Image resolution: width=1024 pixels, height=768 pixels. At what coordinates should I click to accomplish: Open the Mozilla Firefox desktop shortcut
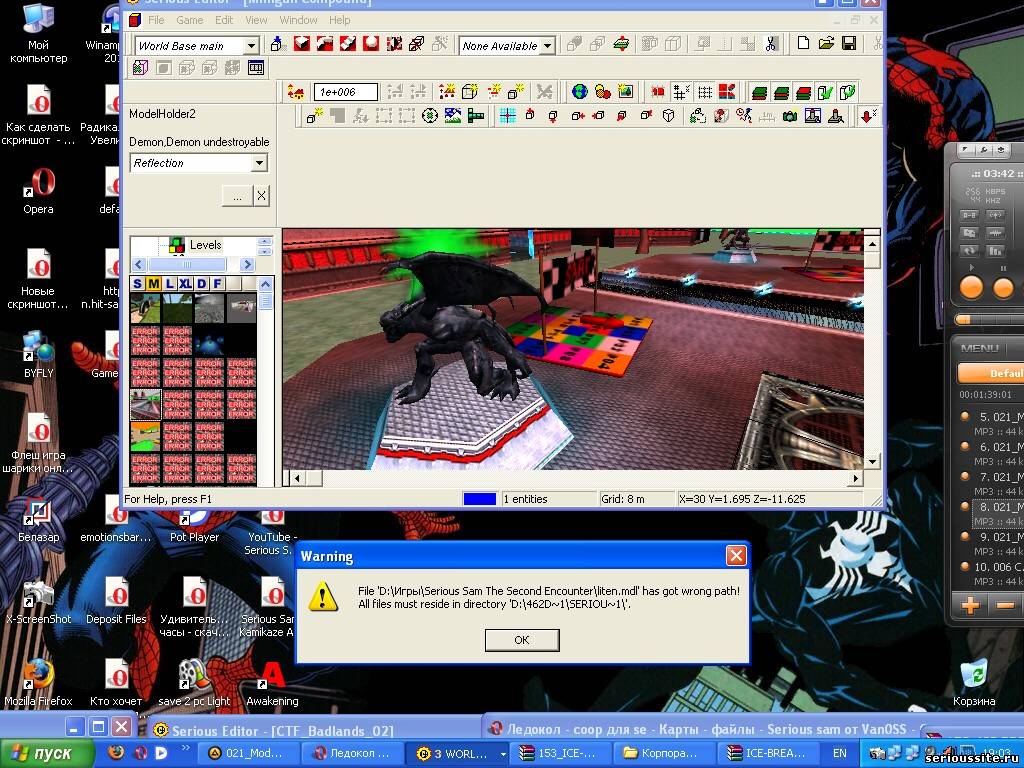[38, 682]
